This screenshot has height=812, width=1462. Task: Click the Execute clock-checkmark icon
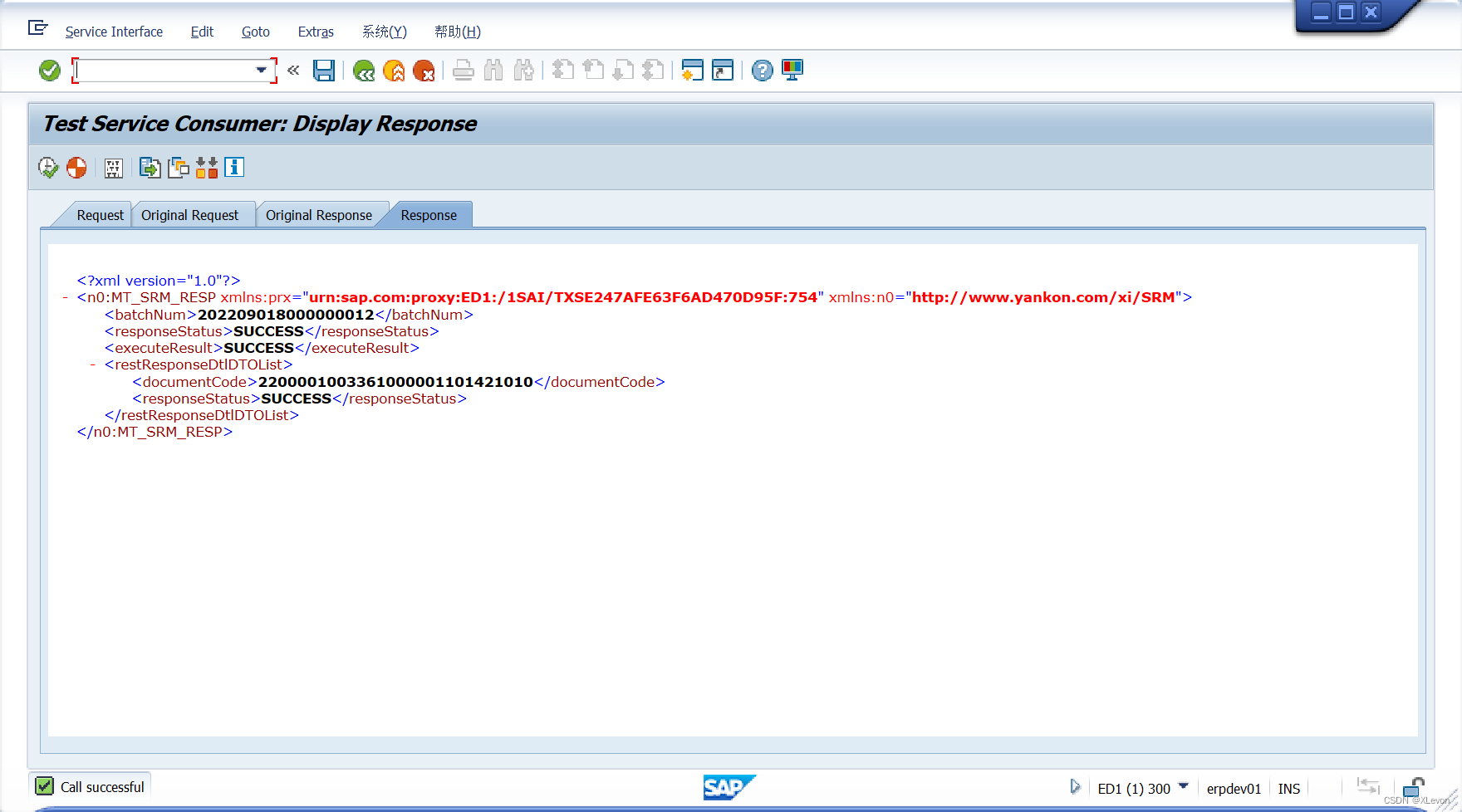tap(48, 168)
